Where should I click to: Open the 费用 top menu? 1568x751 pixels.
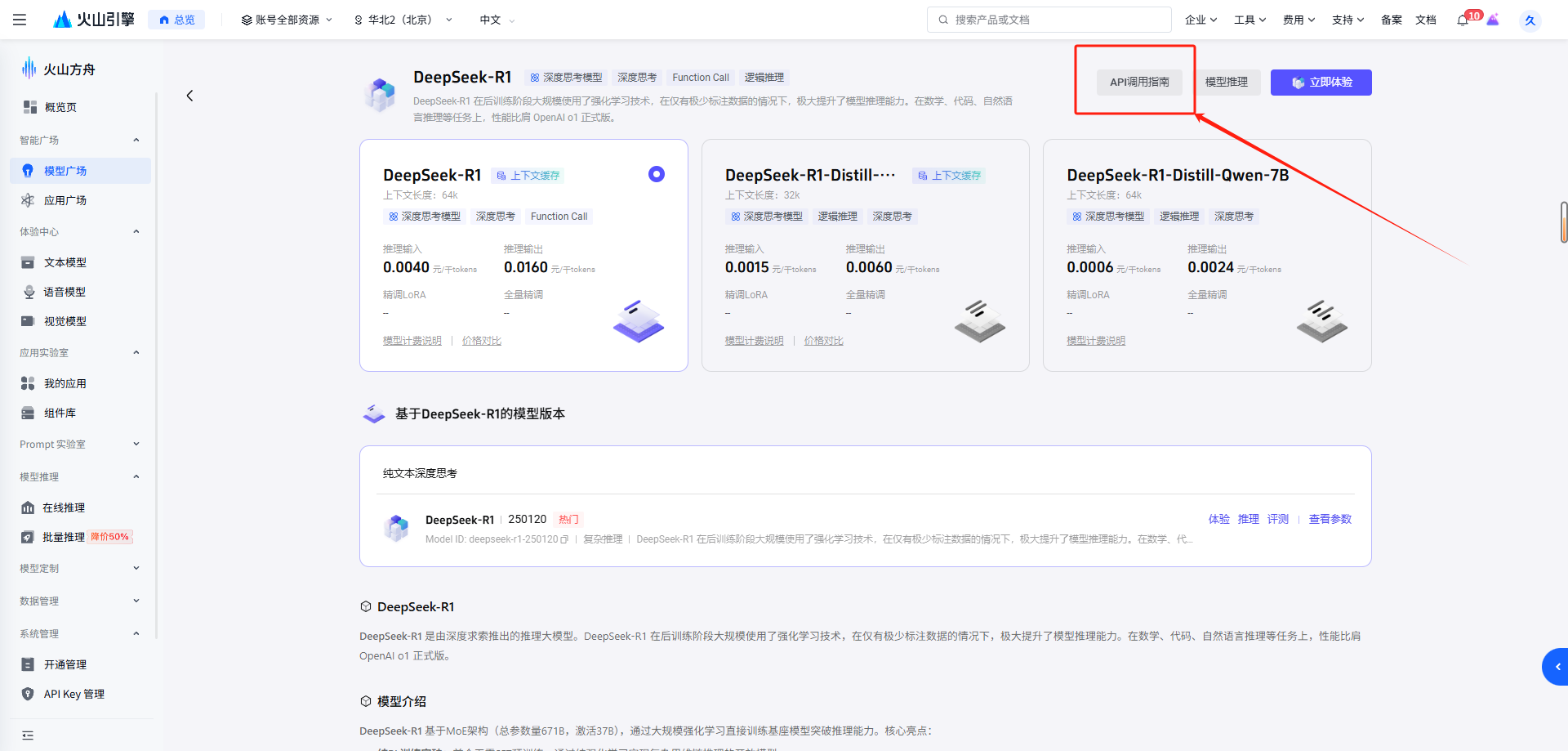pos(1298,20)
